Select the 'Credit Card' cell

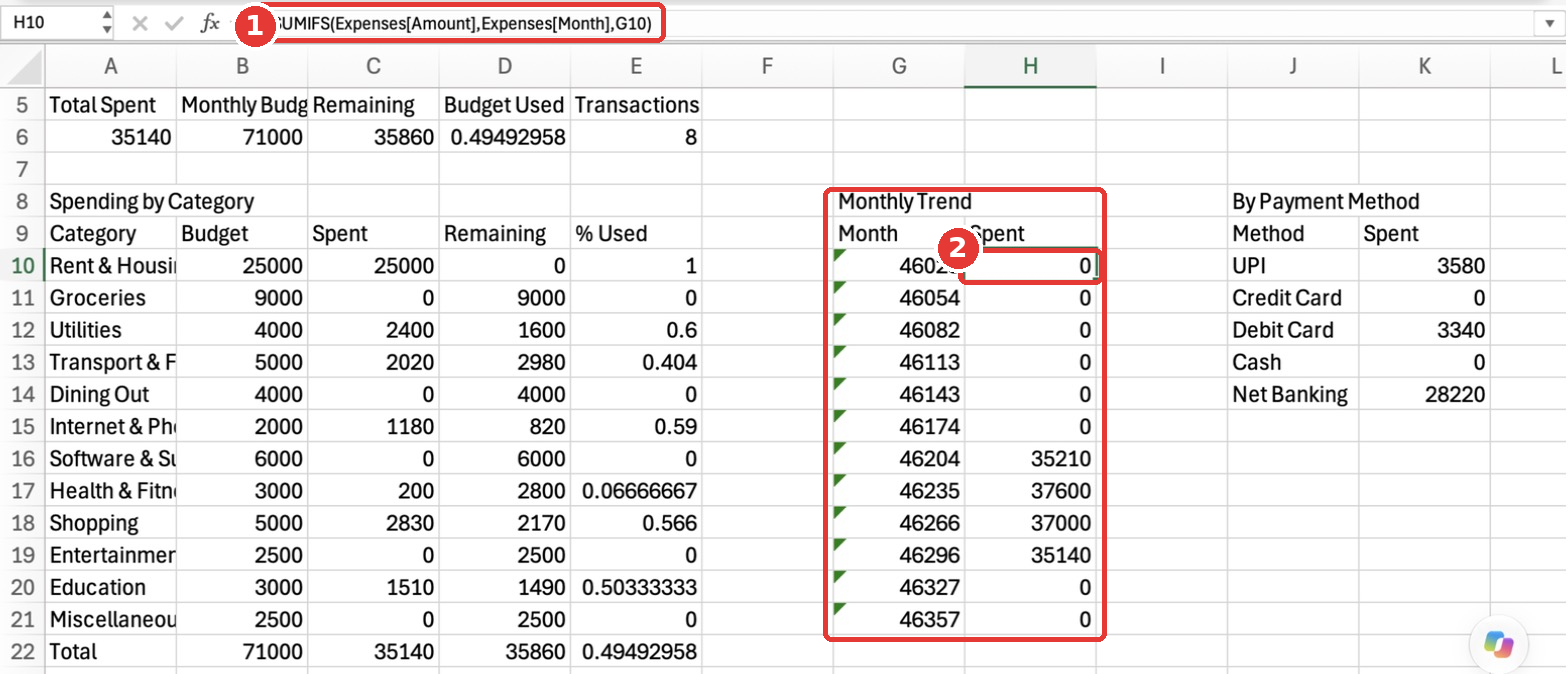(x=1293, y=297)
